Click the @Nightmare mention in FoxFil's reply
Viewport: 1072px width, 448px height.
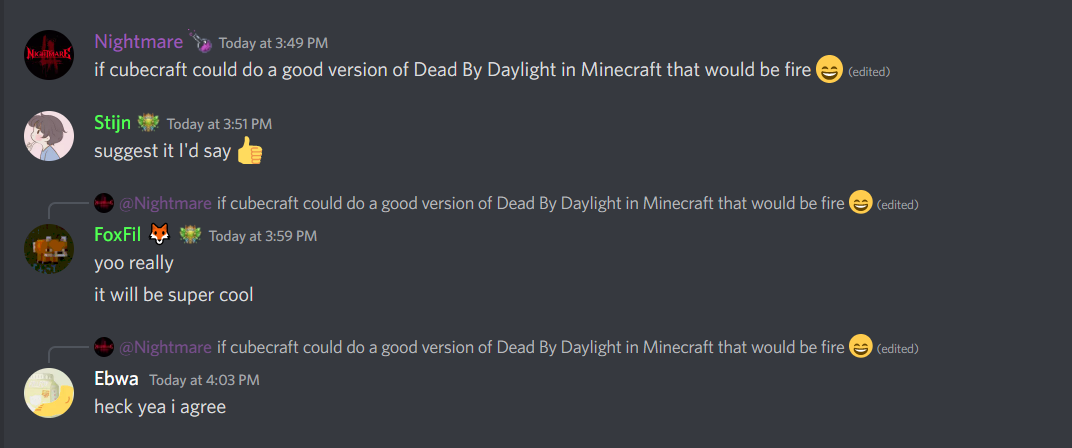tap(165, 203)
